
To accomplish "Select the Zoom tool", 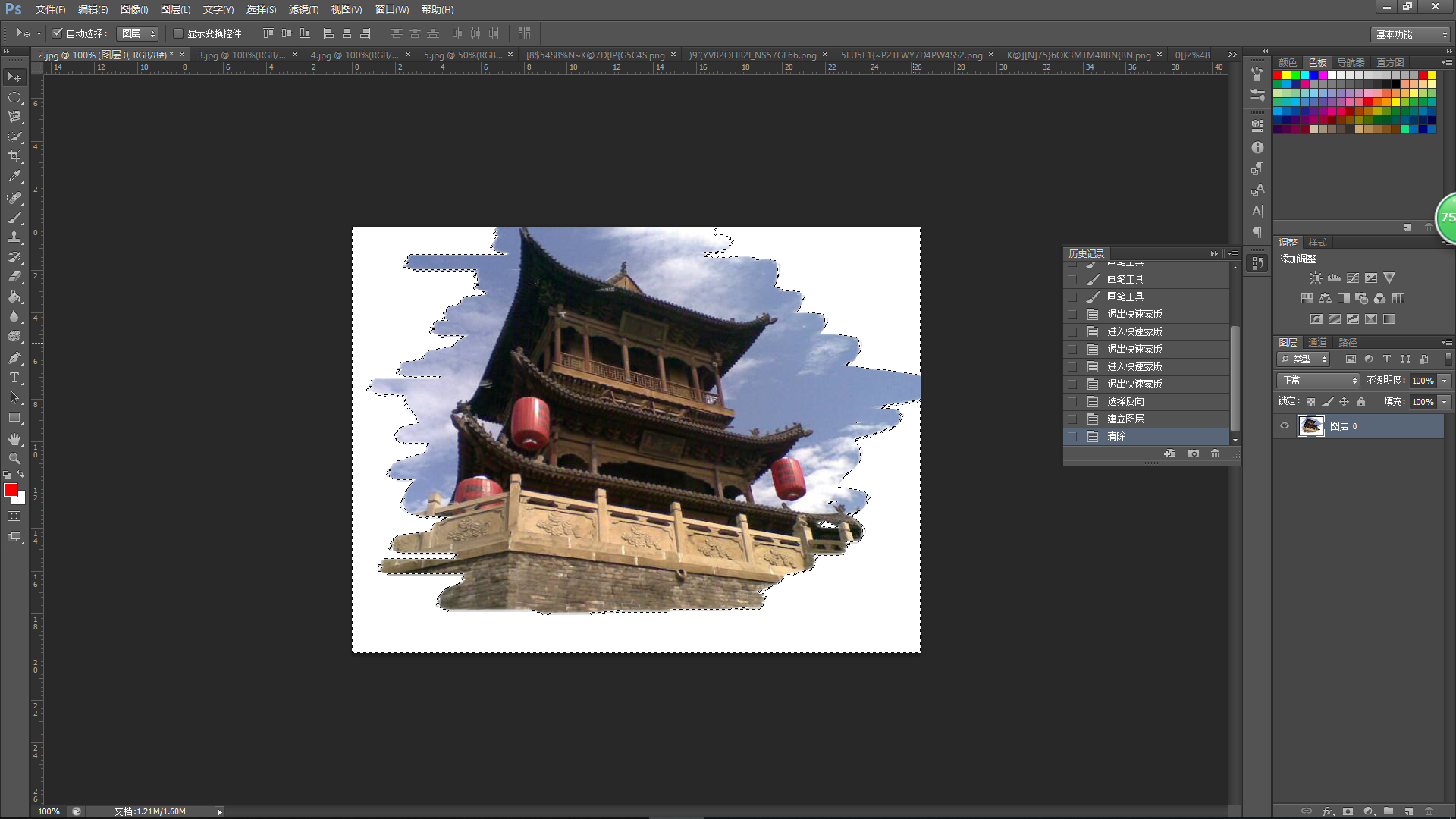I will point(14,458).
